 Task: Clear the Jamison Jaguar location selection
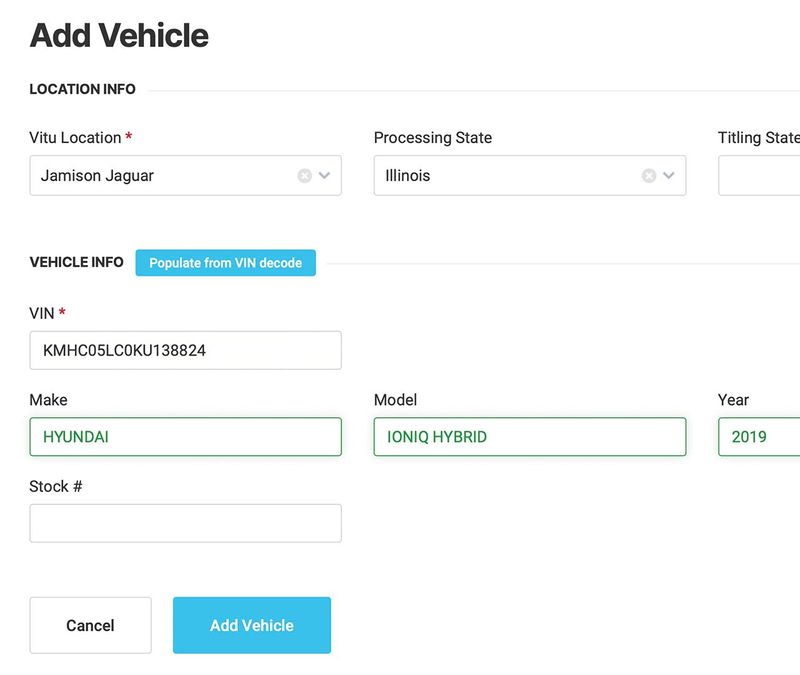click(x=305, y=176)
